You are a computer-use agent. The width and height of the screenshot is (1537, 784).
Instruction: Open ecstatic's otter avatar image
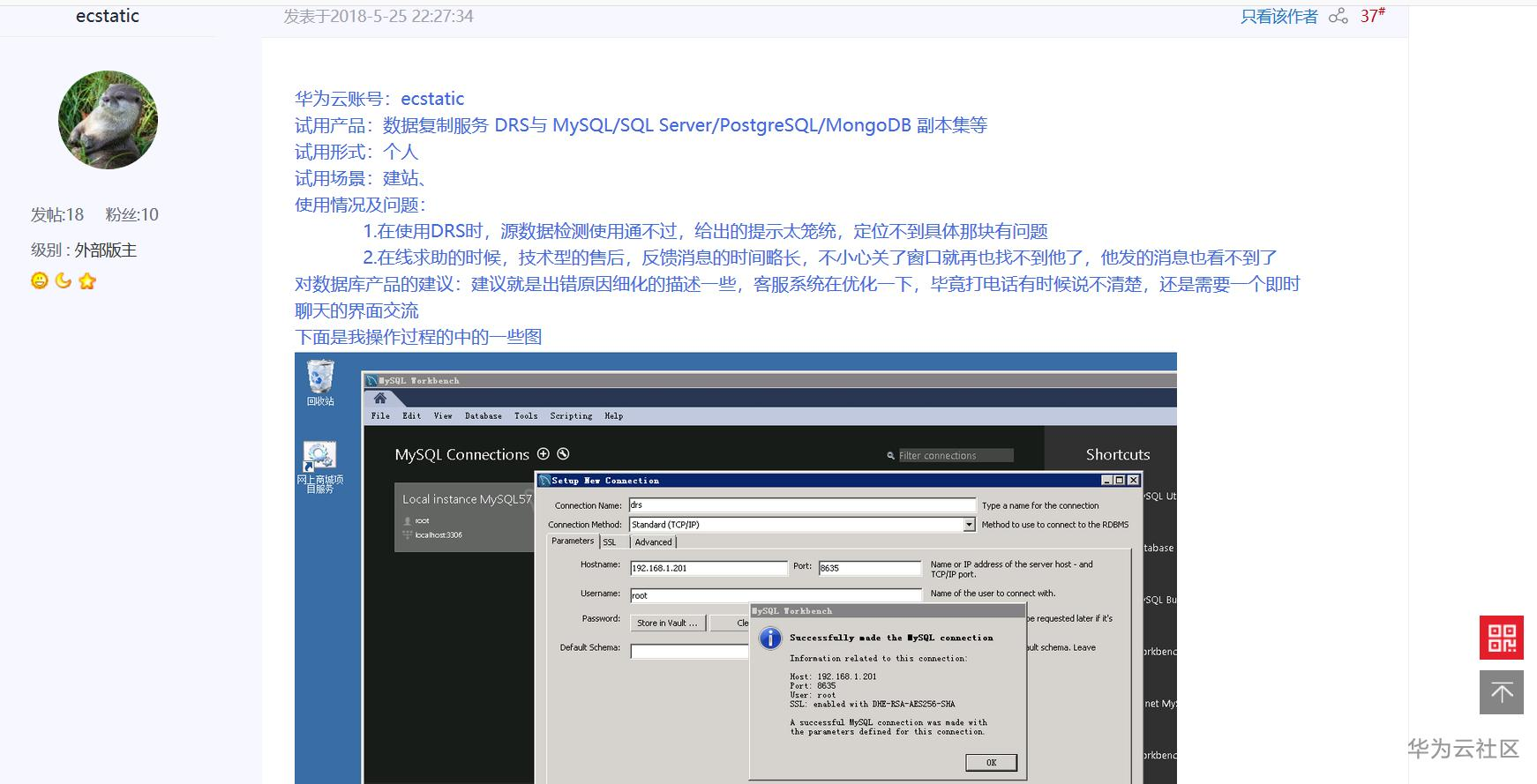(x=108, y=120)
